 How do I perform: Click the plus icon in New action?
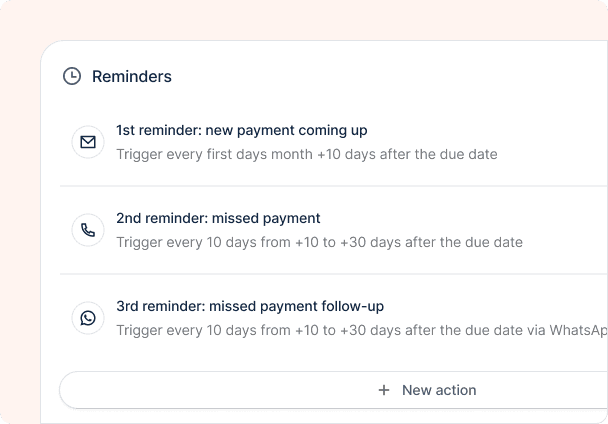(x=384, y=390)
